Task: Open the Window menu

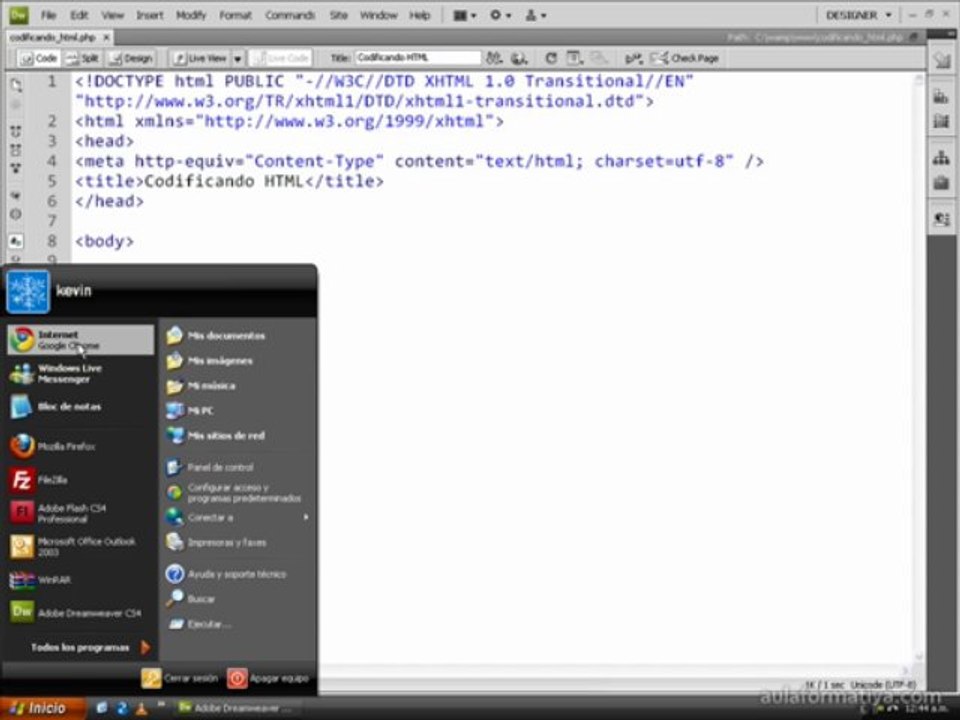Action: pyautogui.click(x=378, y=15)
